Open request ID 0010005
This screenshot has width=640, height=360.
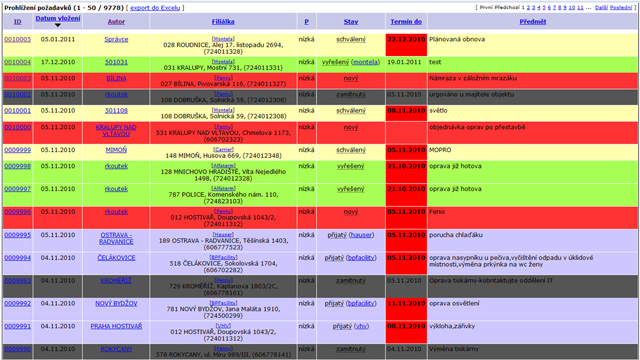(x=18, y=40)
